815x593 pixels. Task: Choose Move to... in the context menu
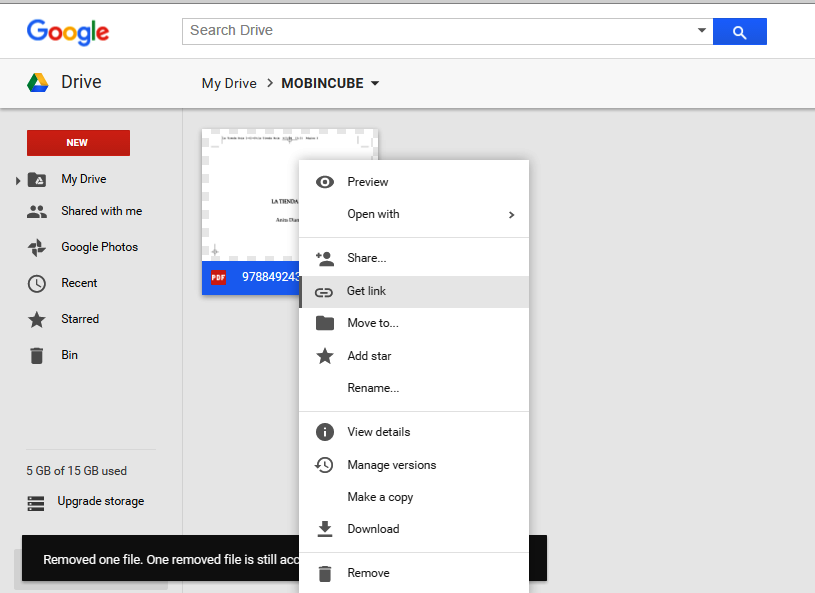point(414,323)
